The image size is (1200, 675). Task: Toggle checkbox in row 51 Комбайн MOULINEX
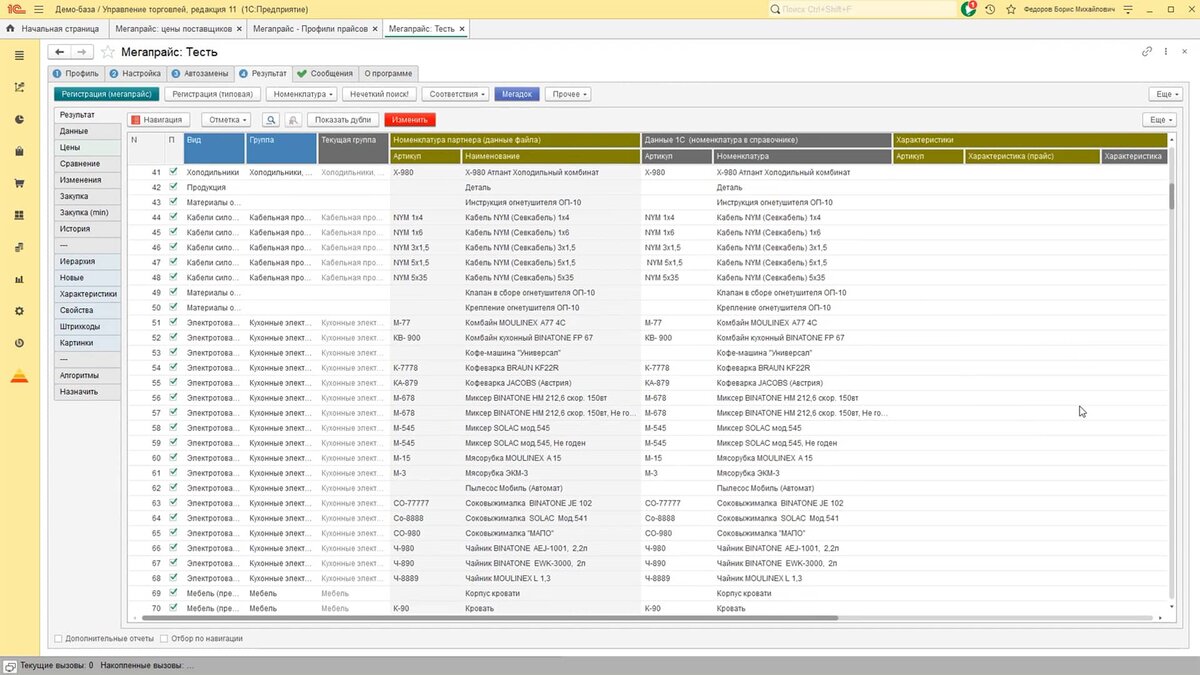[173, 322]
